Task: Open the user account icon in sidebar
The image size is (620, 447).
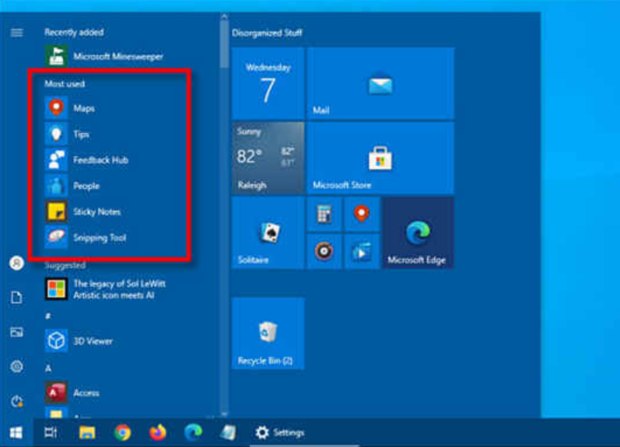Action: pos(17,263)
